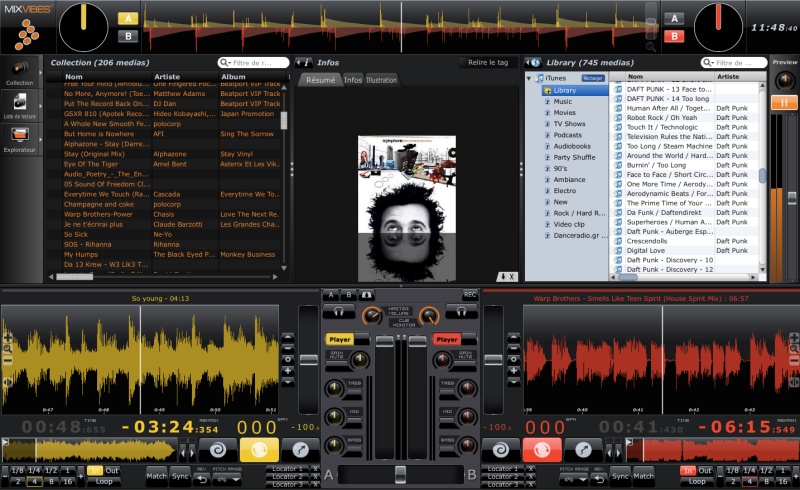Click the yellow deck Match button
Viewport: 800px width, 490px height.
(156, 476)
